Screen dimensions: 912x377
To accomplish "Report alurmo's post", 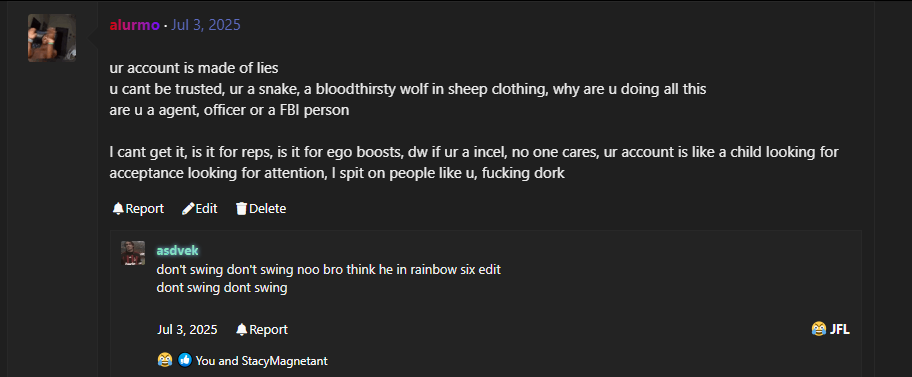I will [x=138, y=208].
